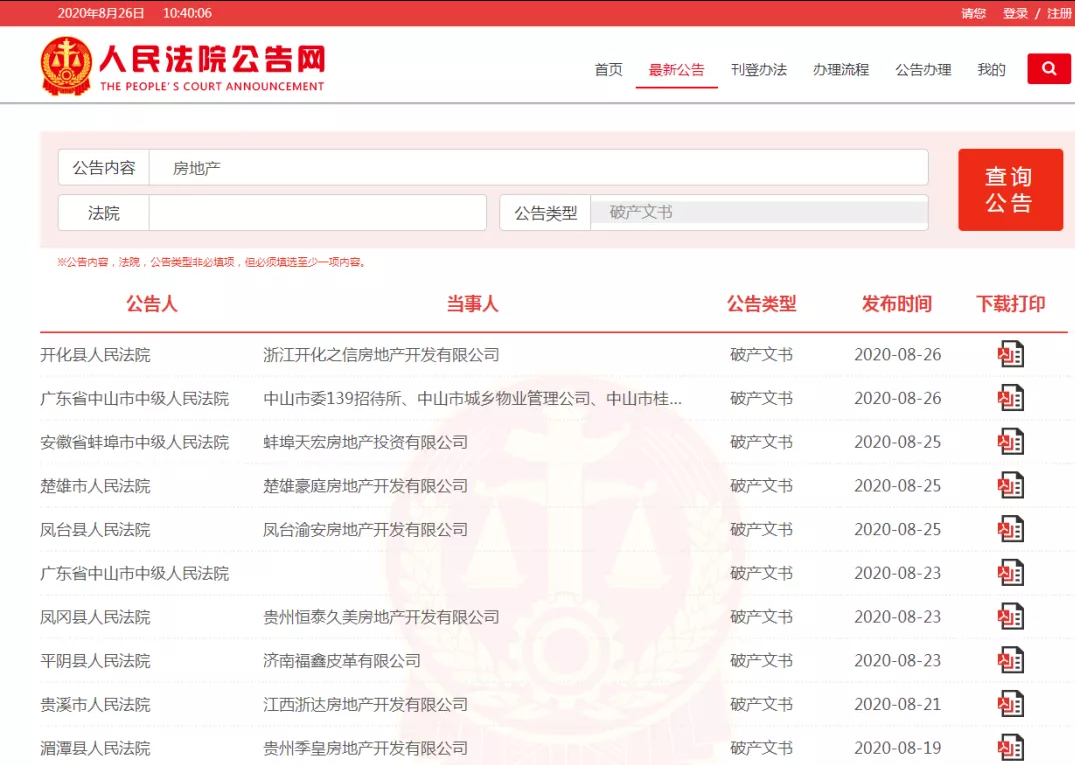Download document for 中山市委139招待所 row
The height and width of the screenshot is (765, 1075).
tap(1011, 398)
